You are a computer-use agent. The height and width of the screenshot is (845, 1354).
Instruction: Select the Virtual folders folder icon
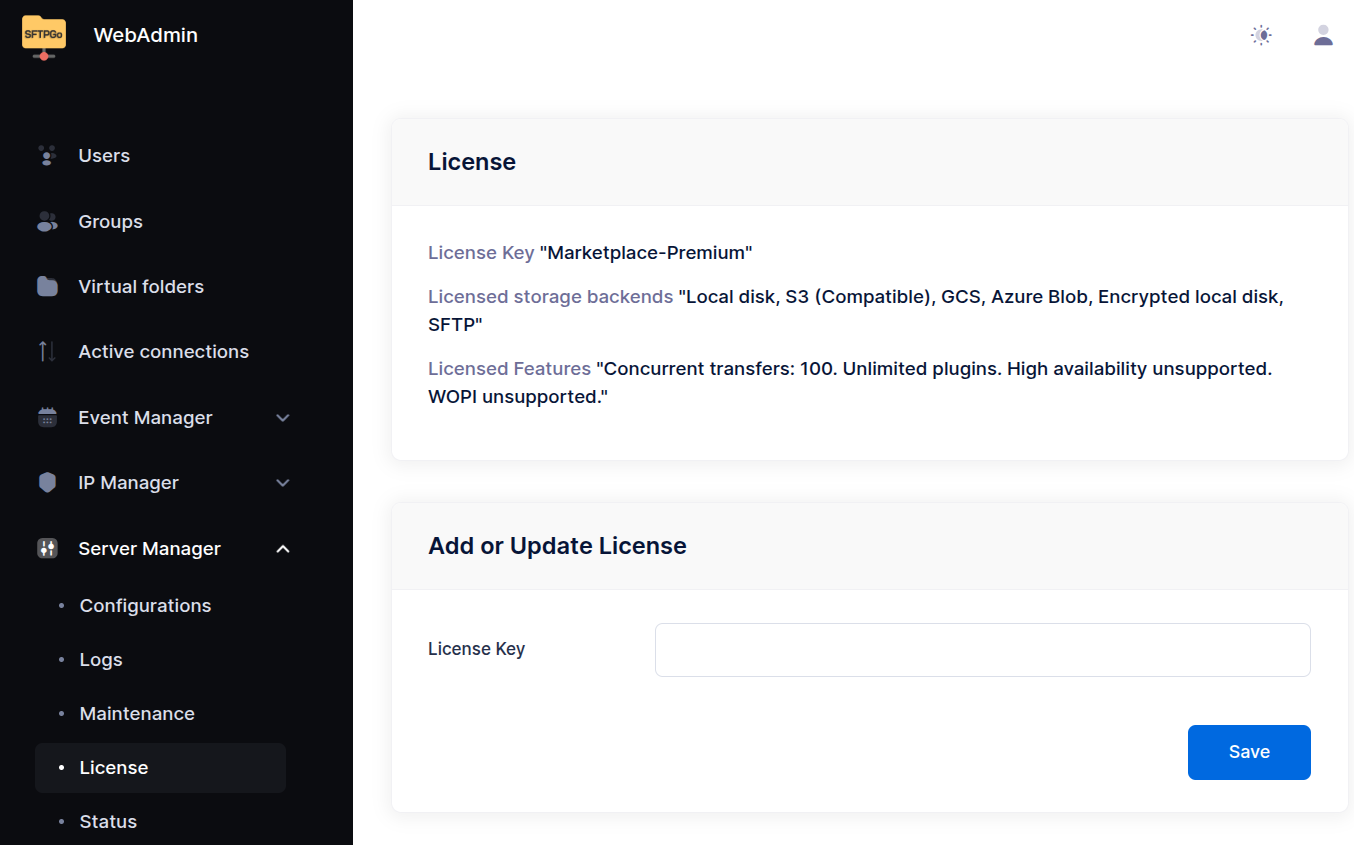47,287
